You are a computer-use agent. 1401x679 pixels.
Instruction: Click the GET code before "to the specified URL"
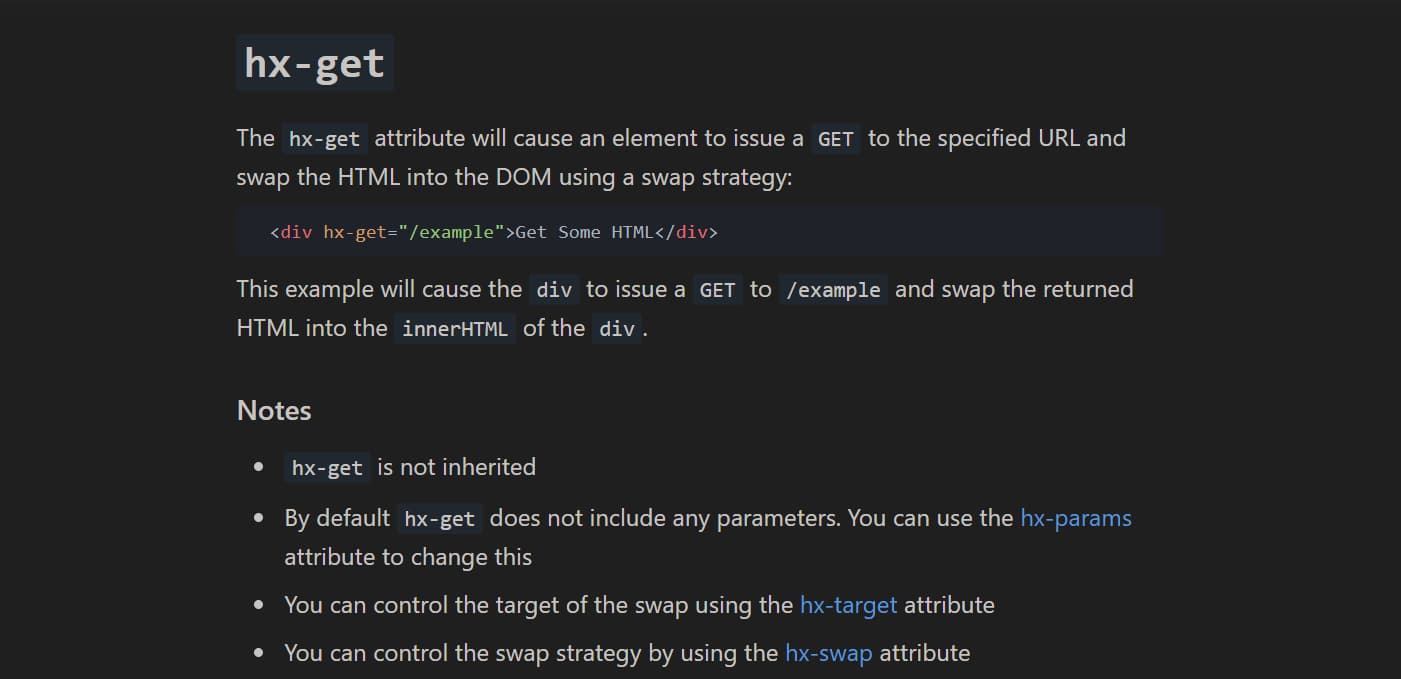(x=835, y=139)
